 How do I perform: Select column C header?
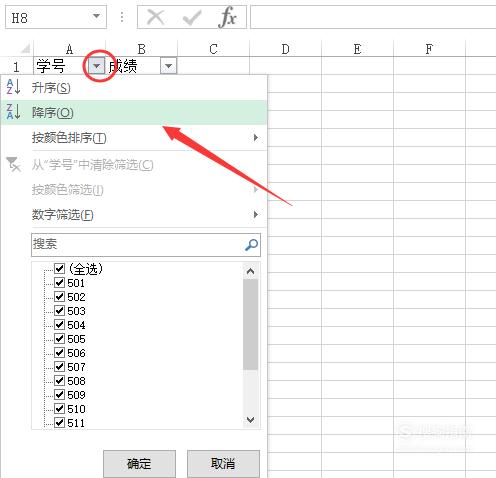click(x=213, y=49)
